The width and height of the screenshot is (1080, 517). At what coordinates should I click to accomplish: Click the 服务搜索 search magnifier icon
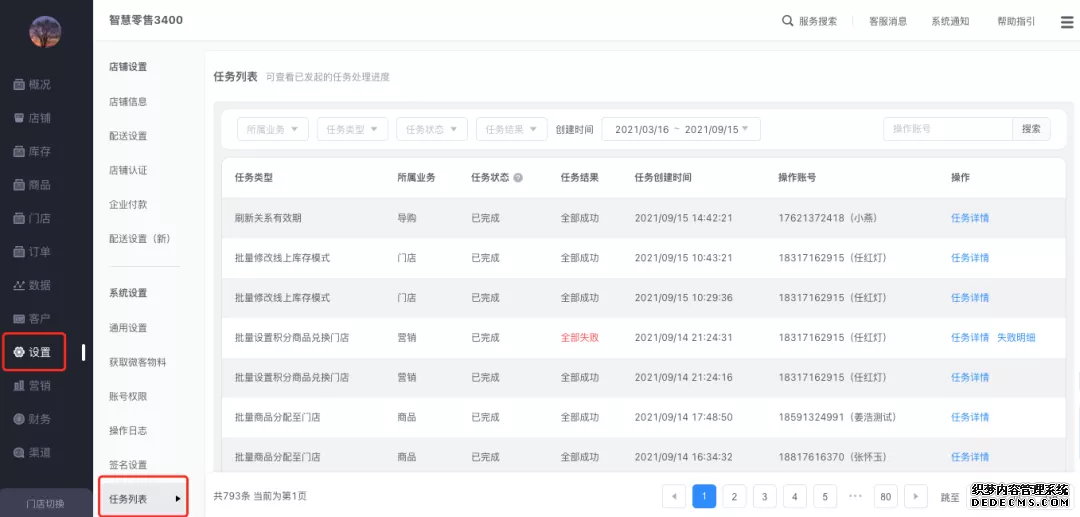coord(787,21)
